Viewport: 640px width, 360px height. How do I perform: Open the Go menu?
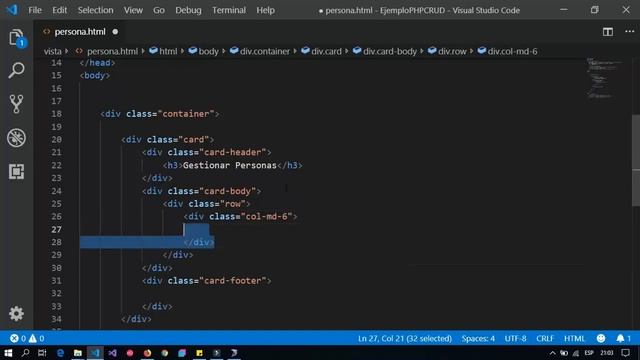click(x=159, y=10)
